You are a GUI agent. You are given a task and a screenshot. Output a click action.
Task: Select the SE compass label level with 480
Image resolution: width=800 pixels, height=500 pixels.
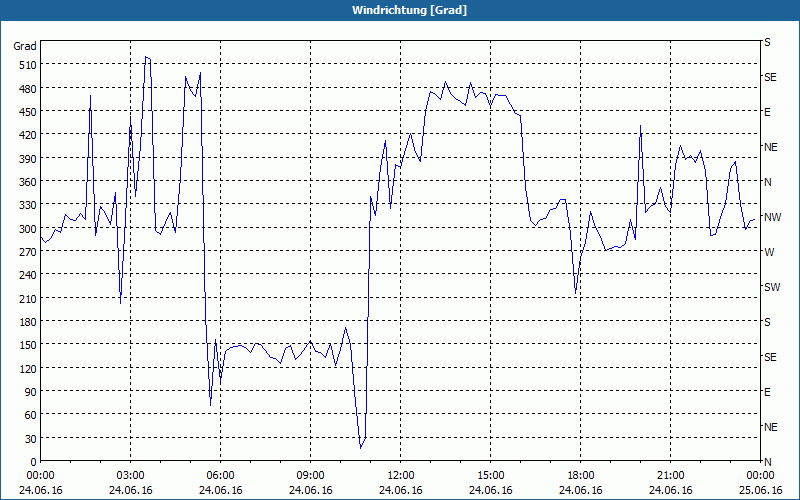pos(770,77)
